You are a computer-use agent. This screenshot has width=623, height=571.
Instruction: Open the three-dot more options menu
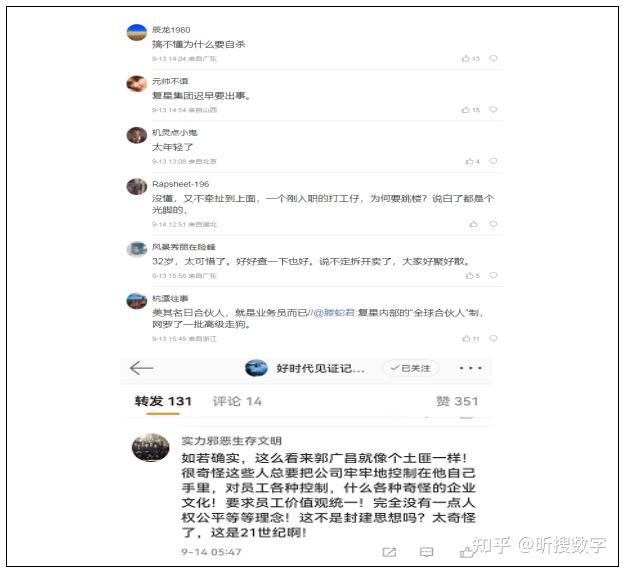[470, 368]
